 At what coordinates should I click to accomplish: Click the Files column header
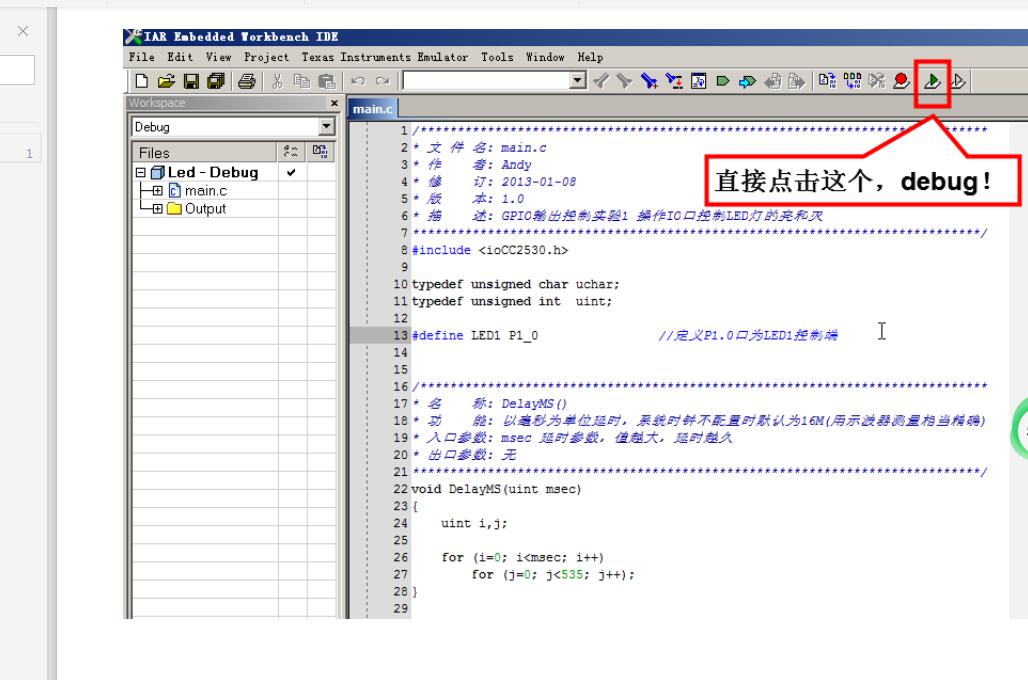pyautogui.click(x=205, y=153)
